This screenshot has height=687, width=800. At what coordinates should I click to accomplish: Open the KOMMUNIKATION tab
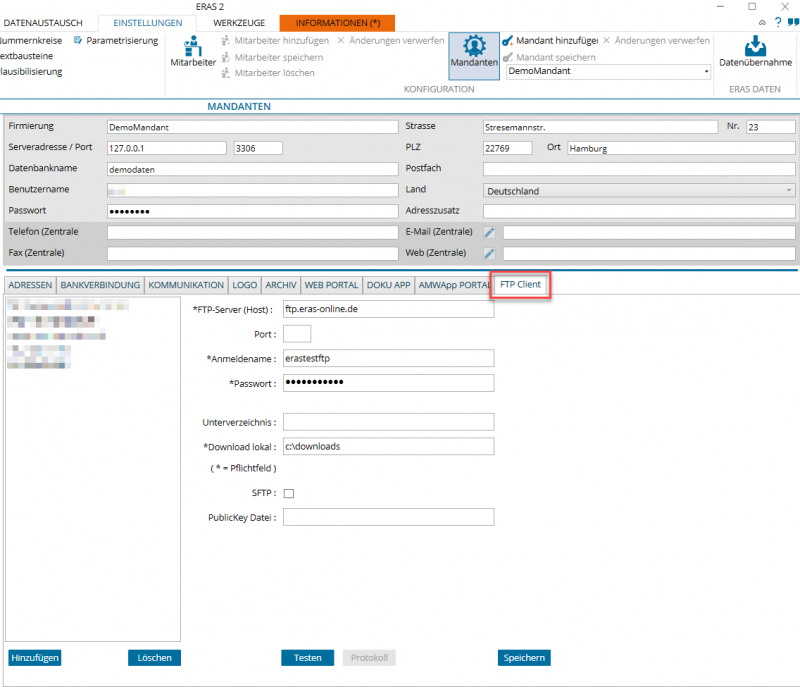(x=186, y=285)
